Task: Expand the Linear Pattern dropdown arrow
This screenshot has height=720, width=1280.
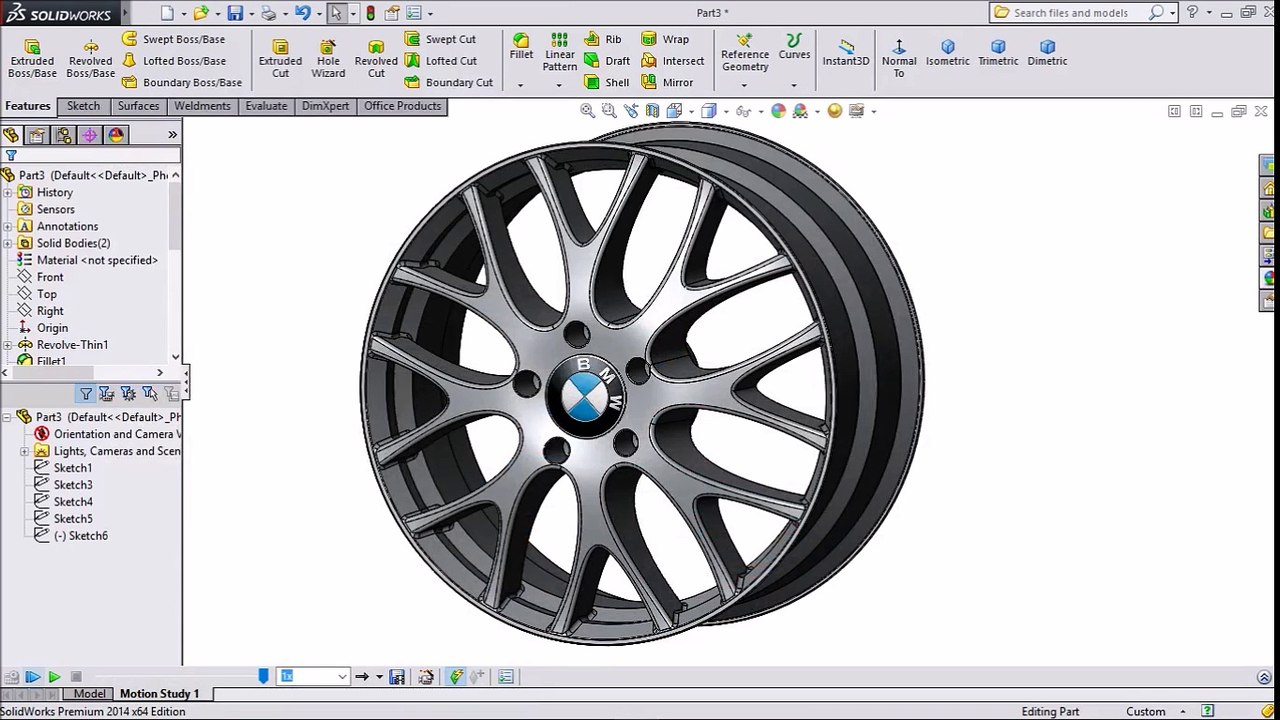Action: [559, 85]
